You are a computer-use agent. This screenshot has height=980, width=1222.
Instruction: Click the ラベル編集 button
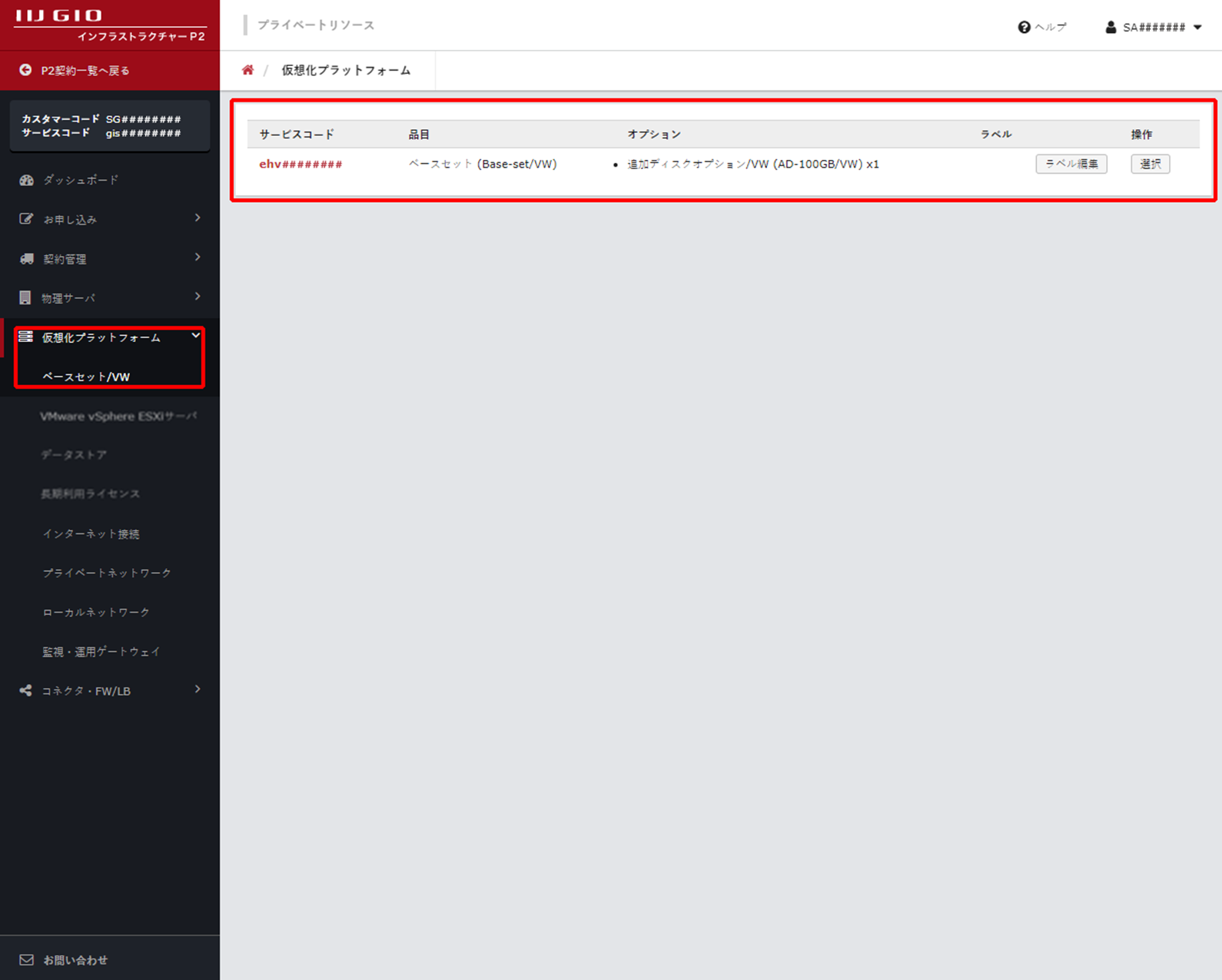(1071, 164)
